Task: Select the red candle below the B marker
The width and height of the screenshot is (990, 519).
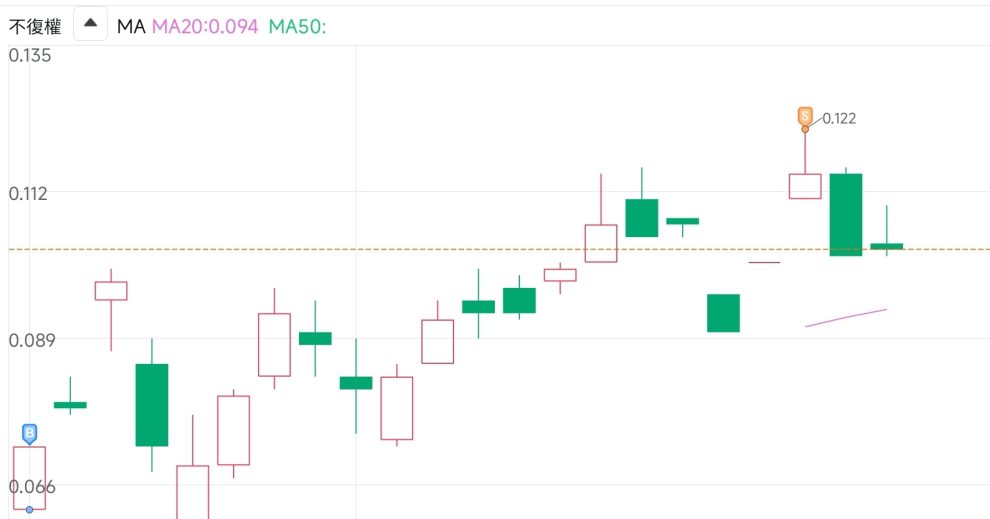Action: pyautogui.click(x=30, y=477)
